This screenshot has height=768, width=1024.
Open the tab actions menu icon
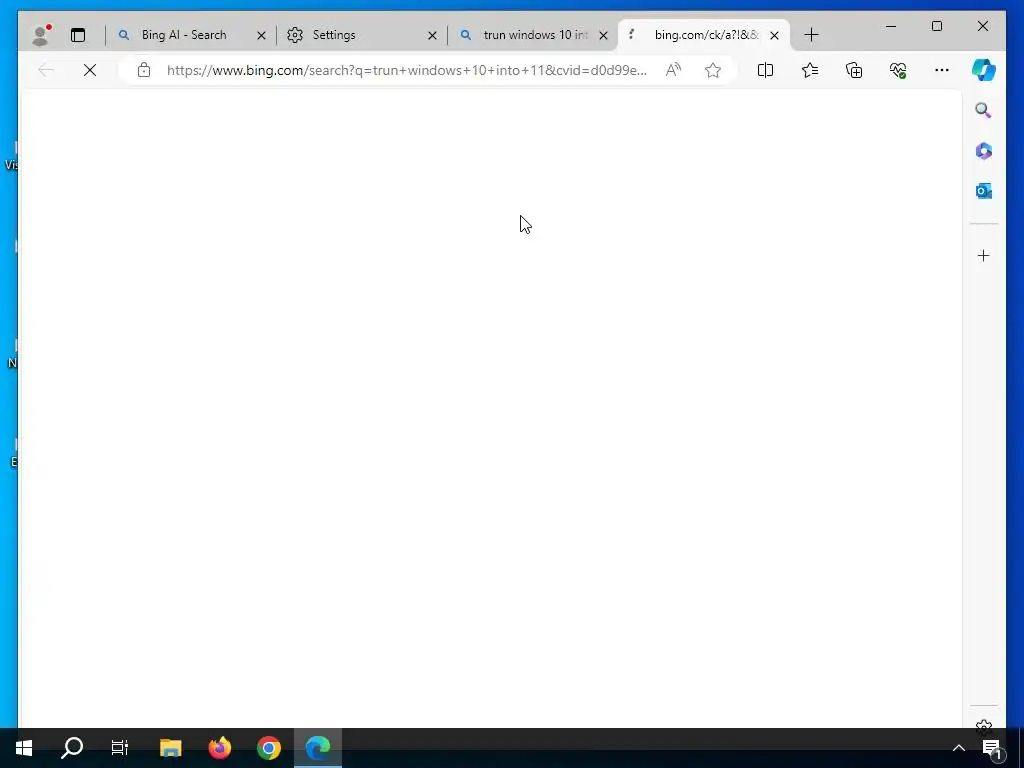point(78,35)
